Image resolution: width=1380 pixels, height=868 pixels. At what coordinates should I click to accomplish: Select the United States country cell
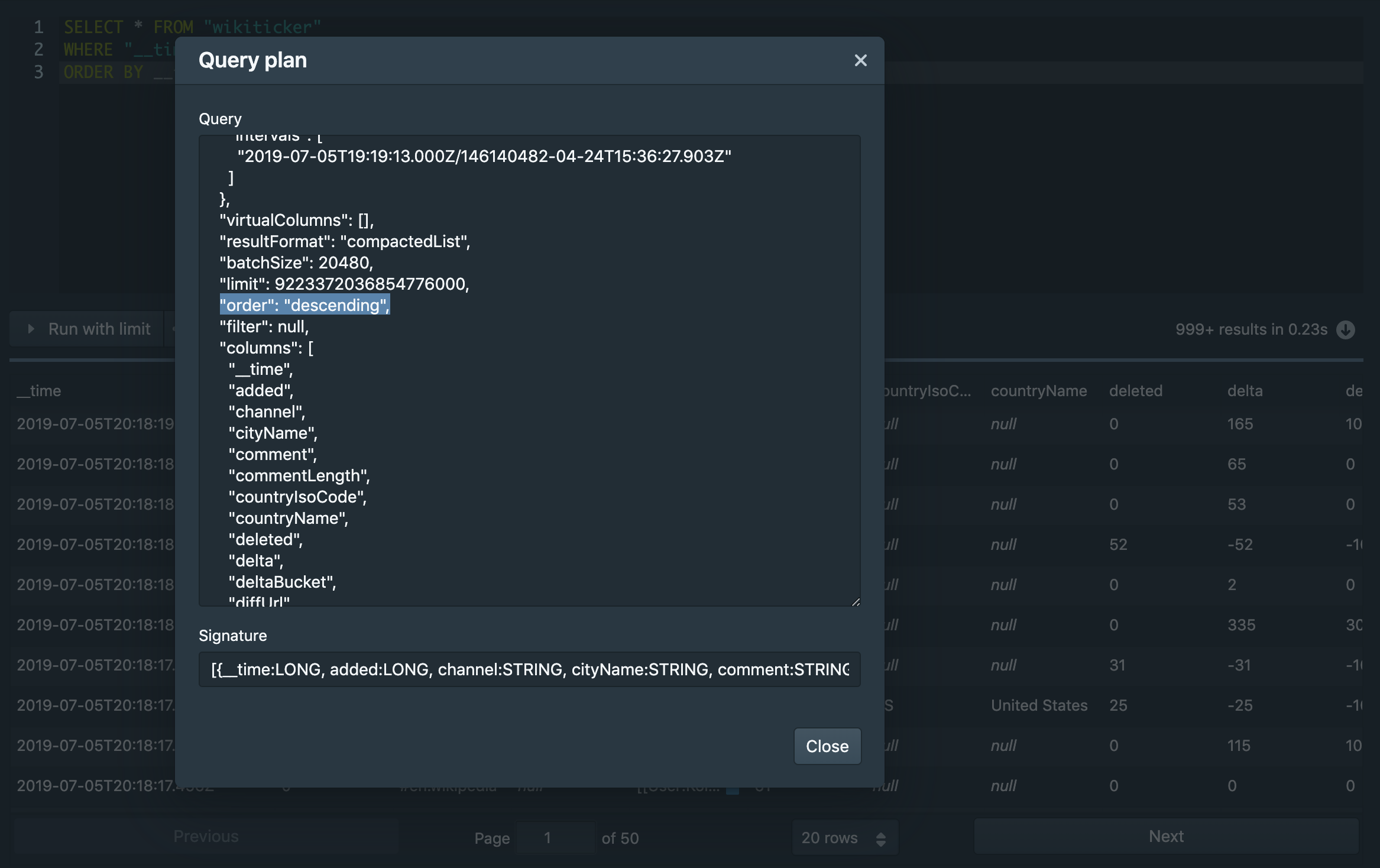click(1039, 705)
